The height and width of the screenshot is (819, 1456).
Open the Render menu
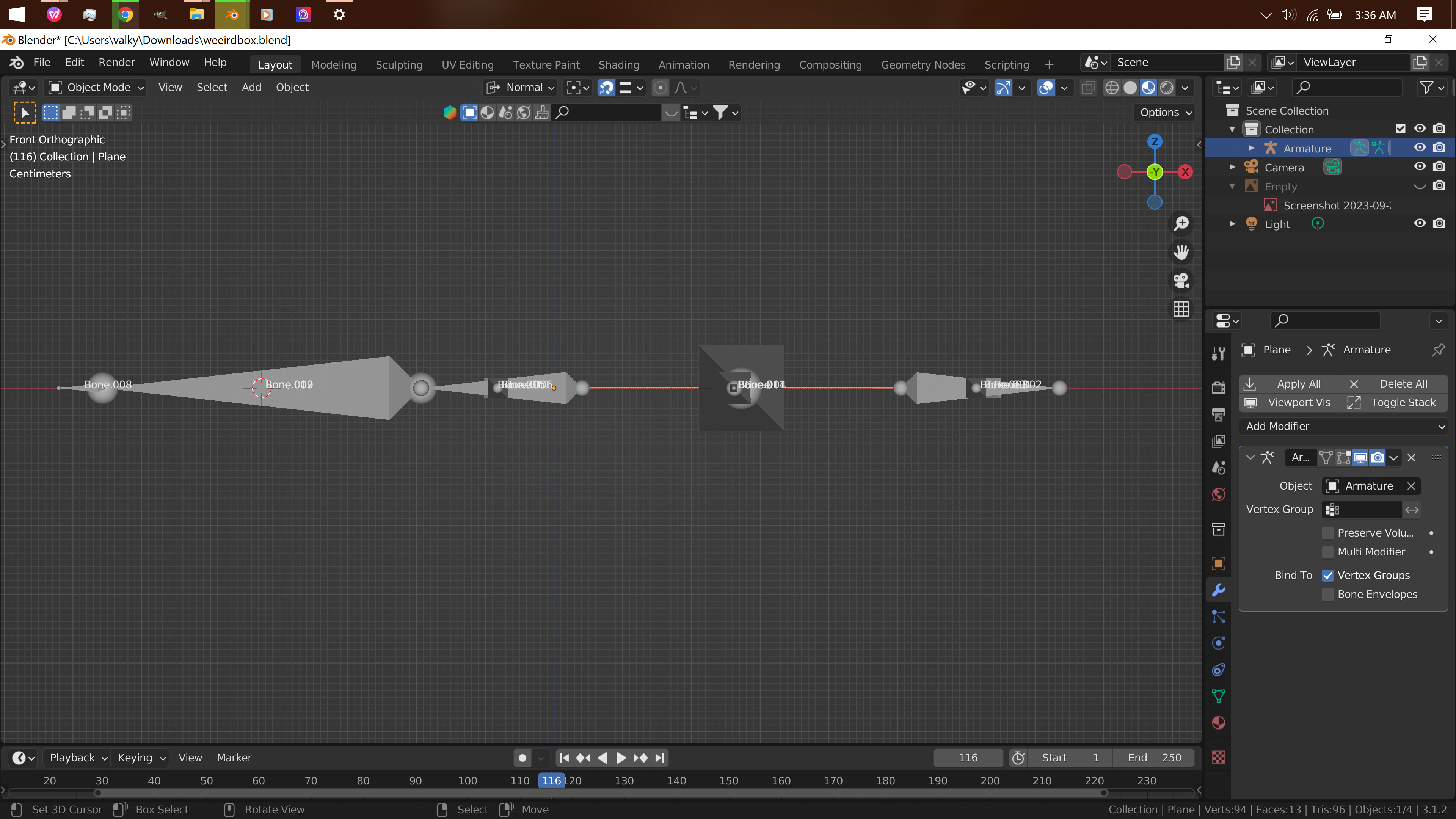[116, 63]
